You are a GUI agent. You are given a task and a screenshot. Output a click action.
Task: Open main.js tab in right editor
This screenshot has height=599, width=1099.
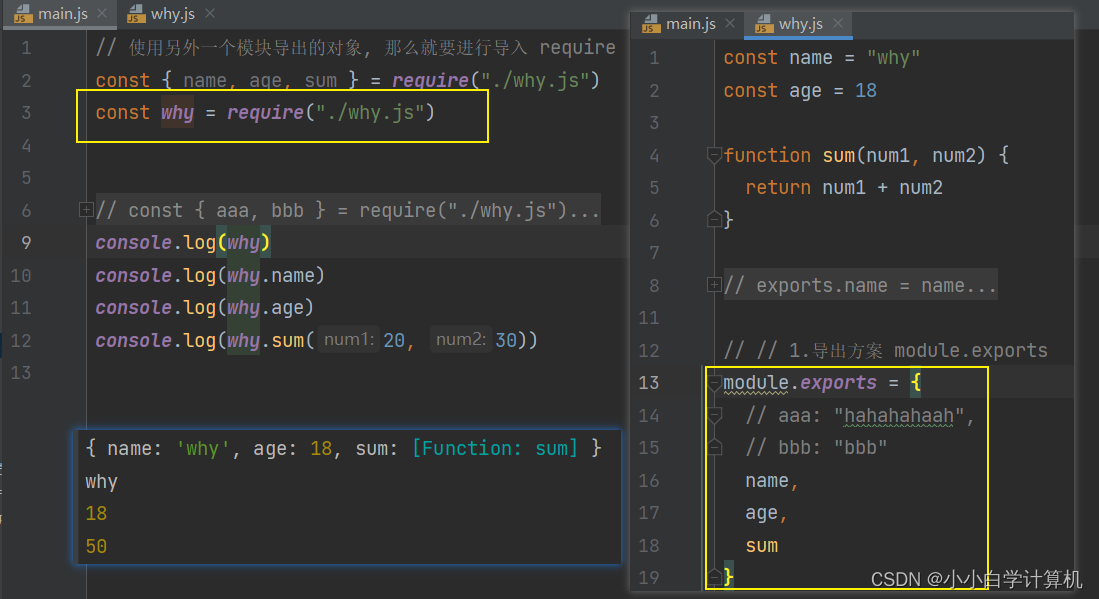click(690, 24)
